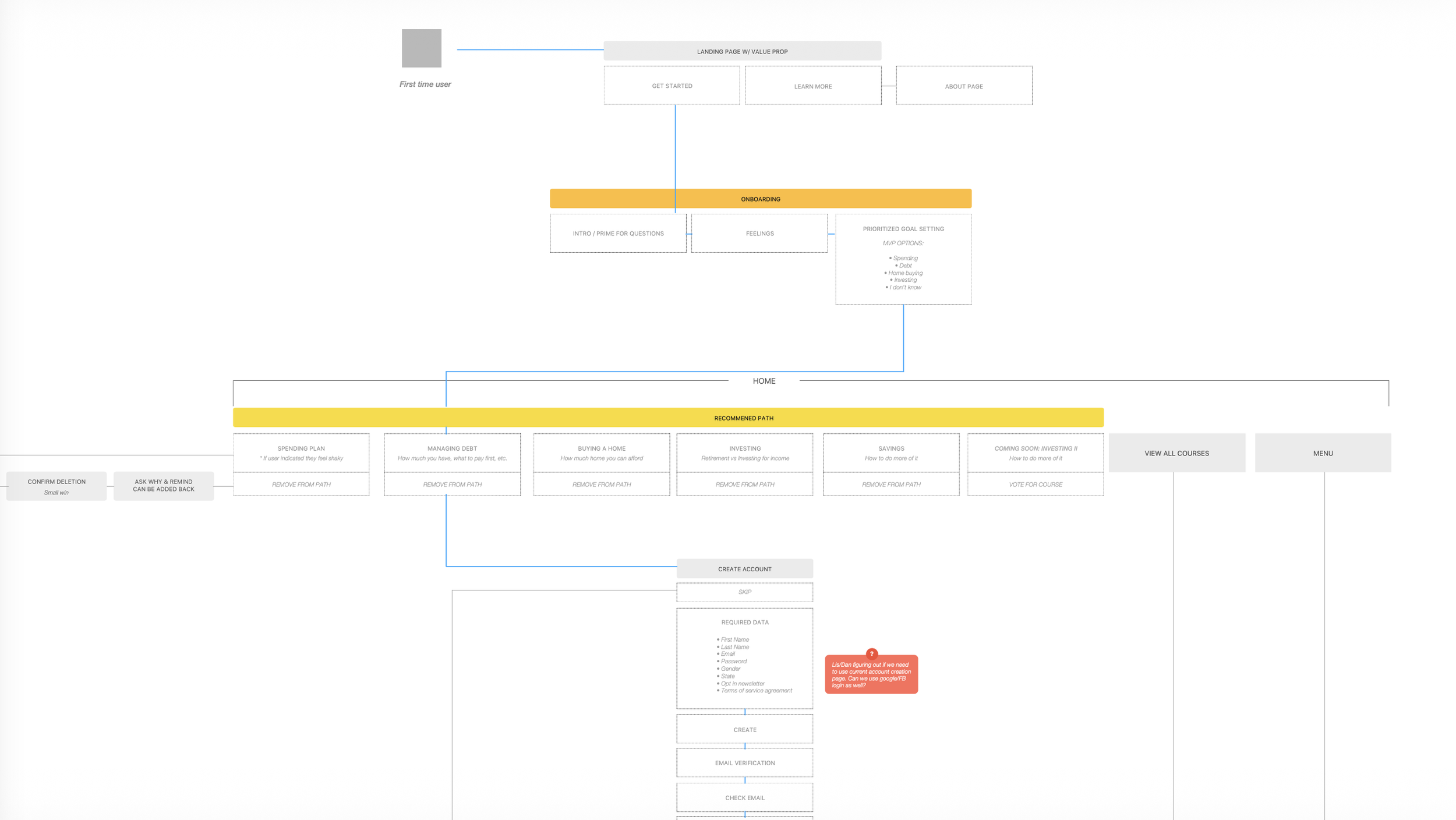The image size is (1456, 820).
Task: Click the Spending Plan course card
Action: pos(301,453)
